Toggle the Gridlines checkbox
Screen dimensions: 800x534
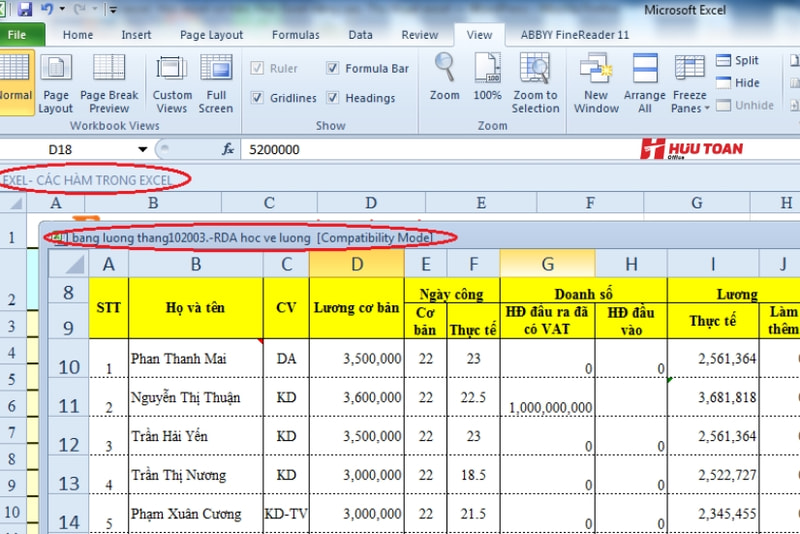[257, 98]
